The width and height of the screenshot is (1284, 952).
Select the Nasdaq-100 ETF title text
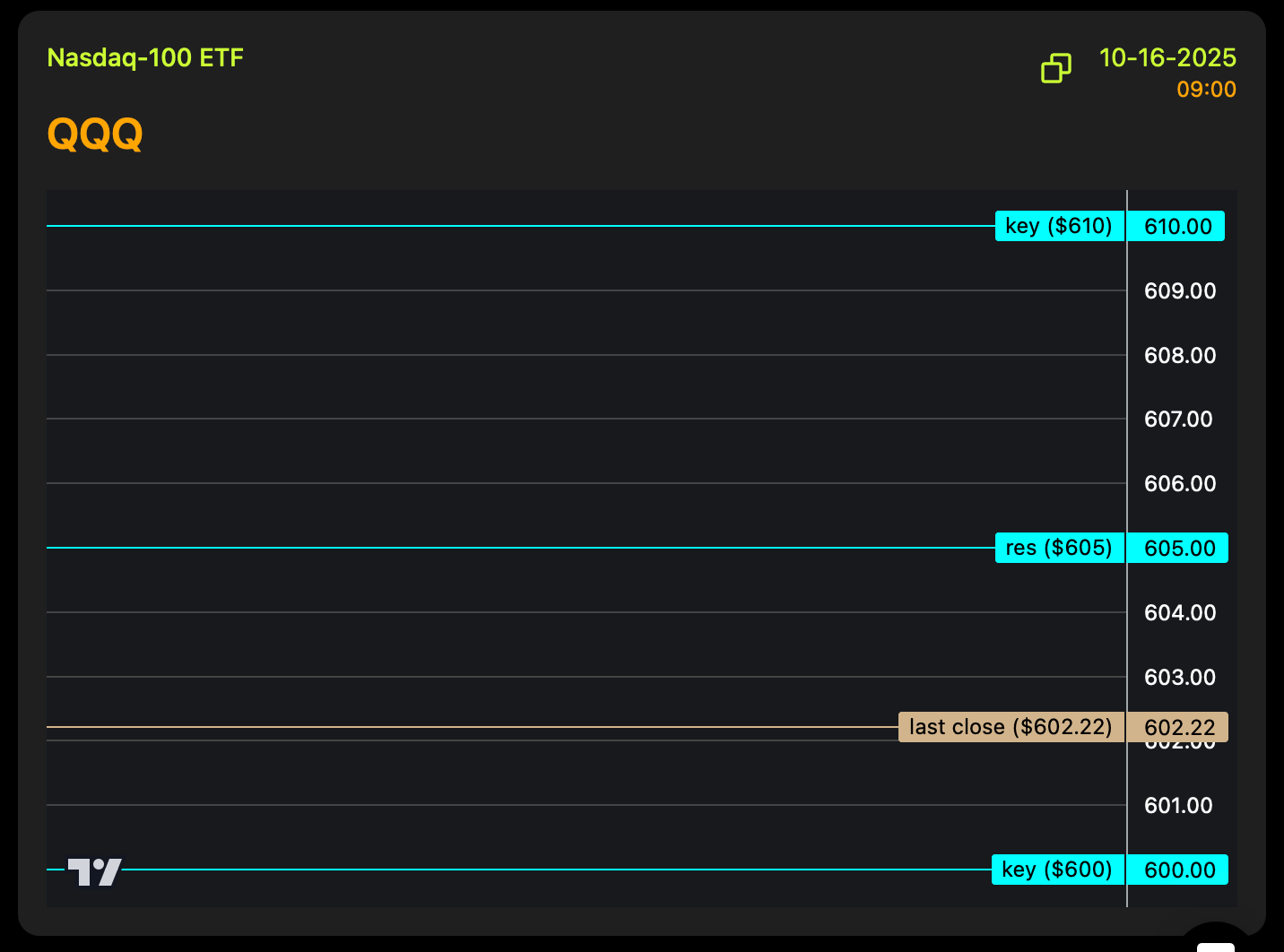[x=145, y=58]
